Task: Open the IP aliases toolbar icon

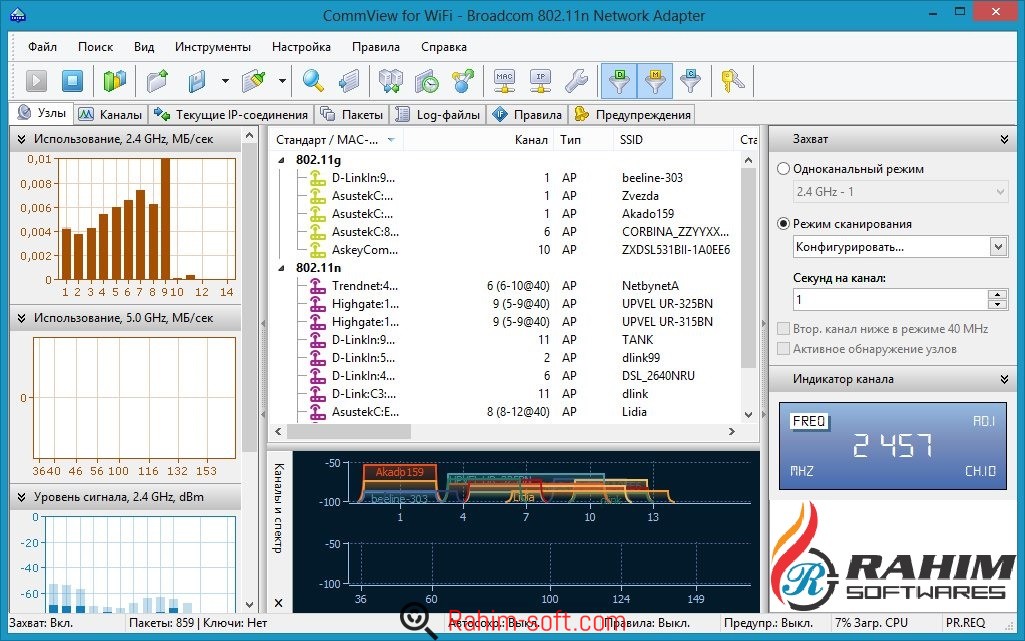Action: 540,81
